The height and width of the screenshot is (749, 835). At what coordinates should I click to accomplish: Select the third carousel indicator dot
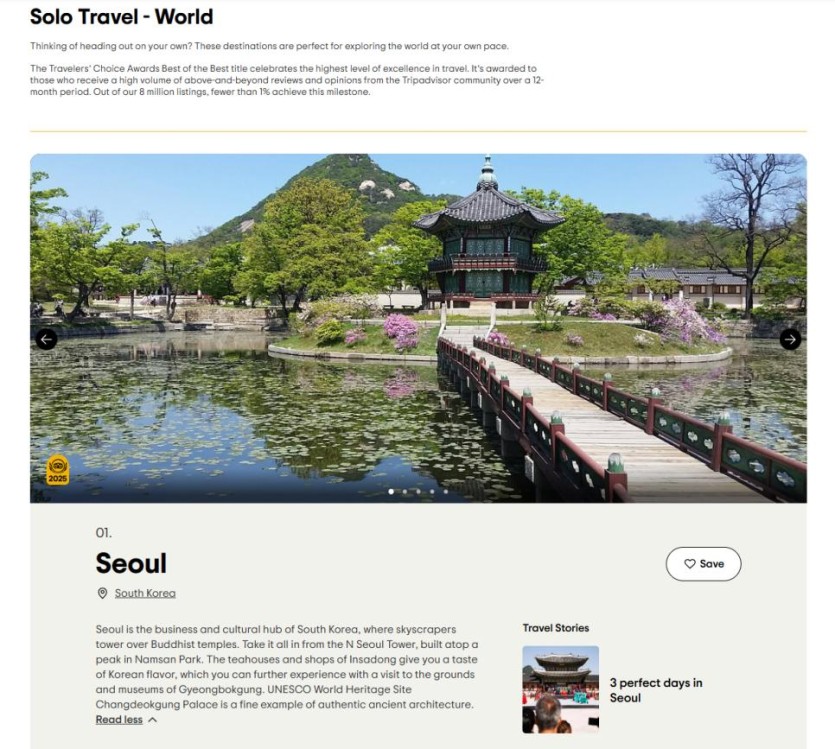(418, 492)
